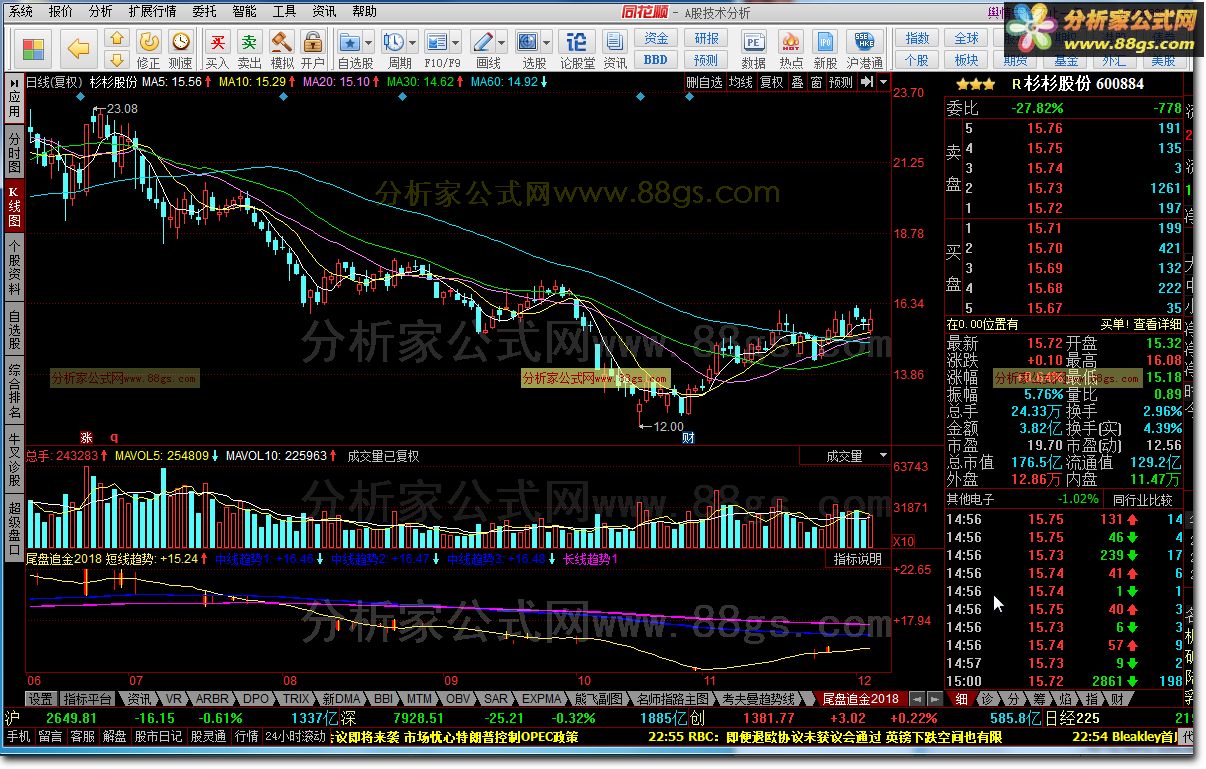This screenshot has height=769, width=1206.
Task: Click the X10 volume scale label
Action: (903, 541)
